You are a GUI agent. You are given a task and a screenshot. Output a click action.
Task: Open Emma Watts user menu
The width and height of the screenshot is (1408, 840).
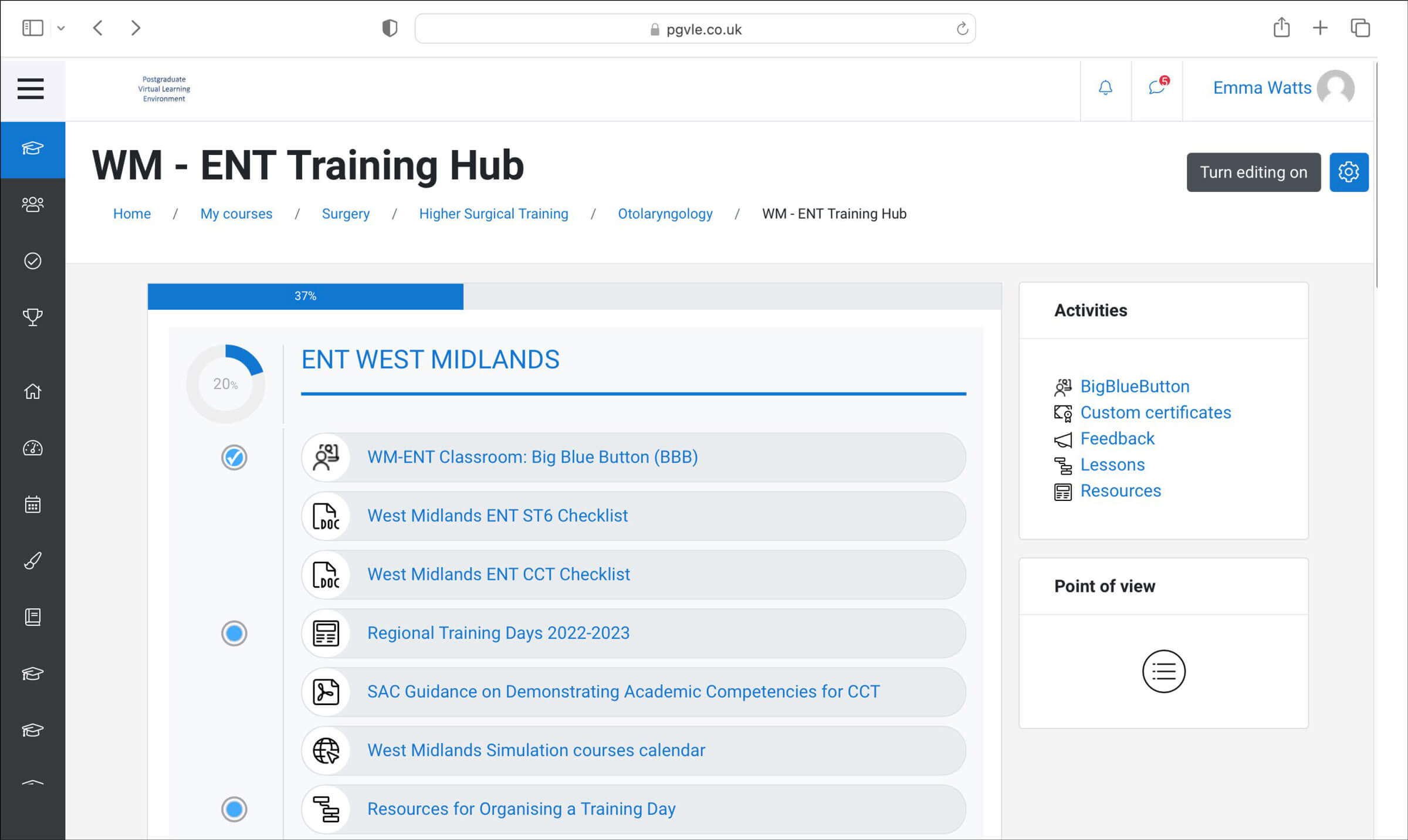click(x=1282, y=88)
